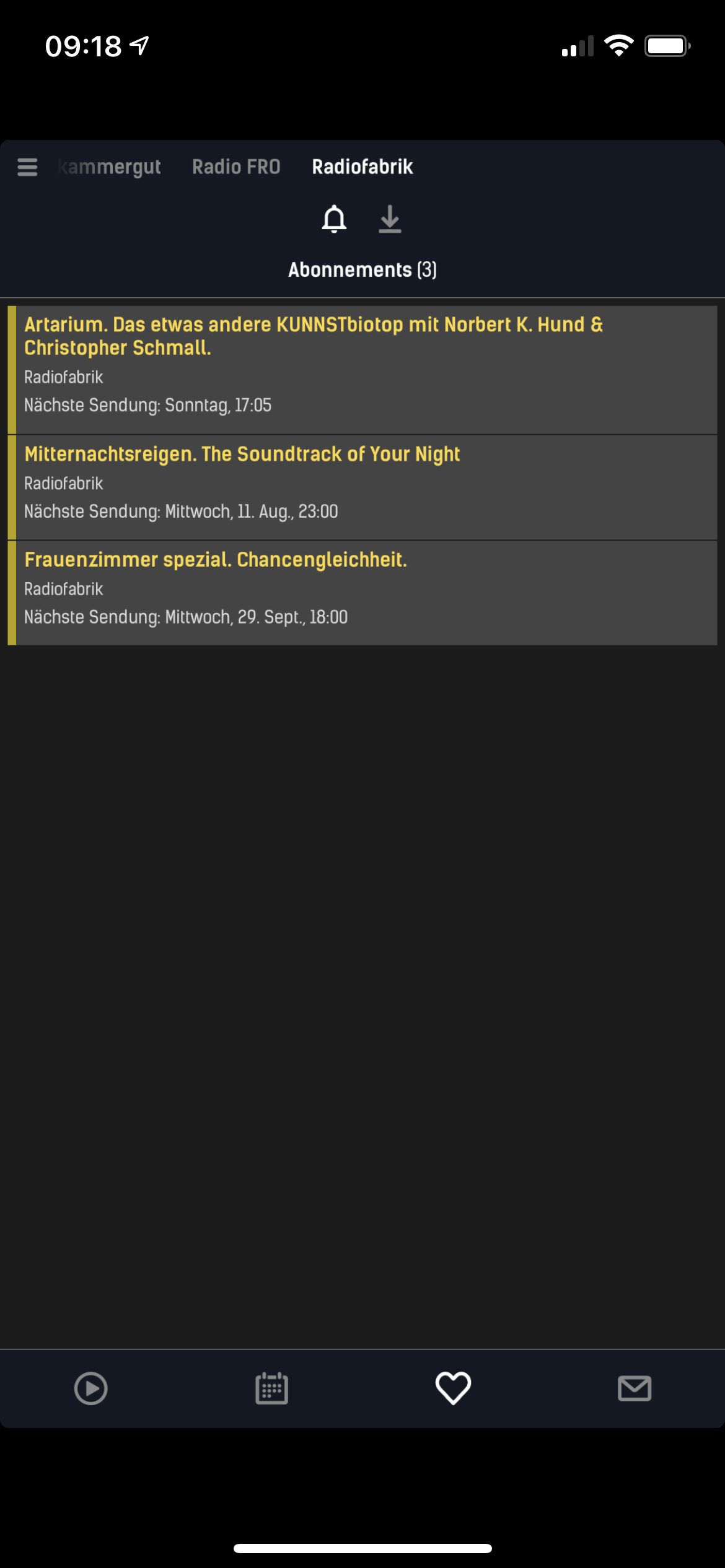Open the player via play icon
This screenshot has height=1568, width=725.
(x=91, y=1388)
